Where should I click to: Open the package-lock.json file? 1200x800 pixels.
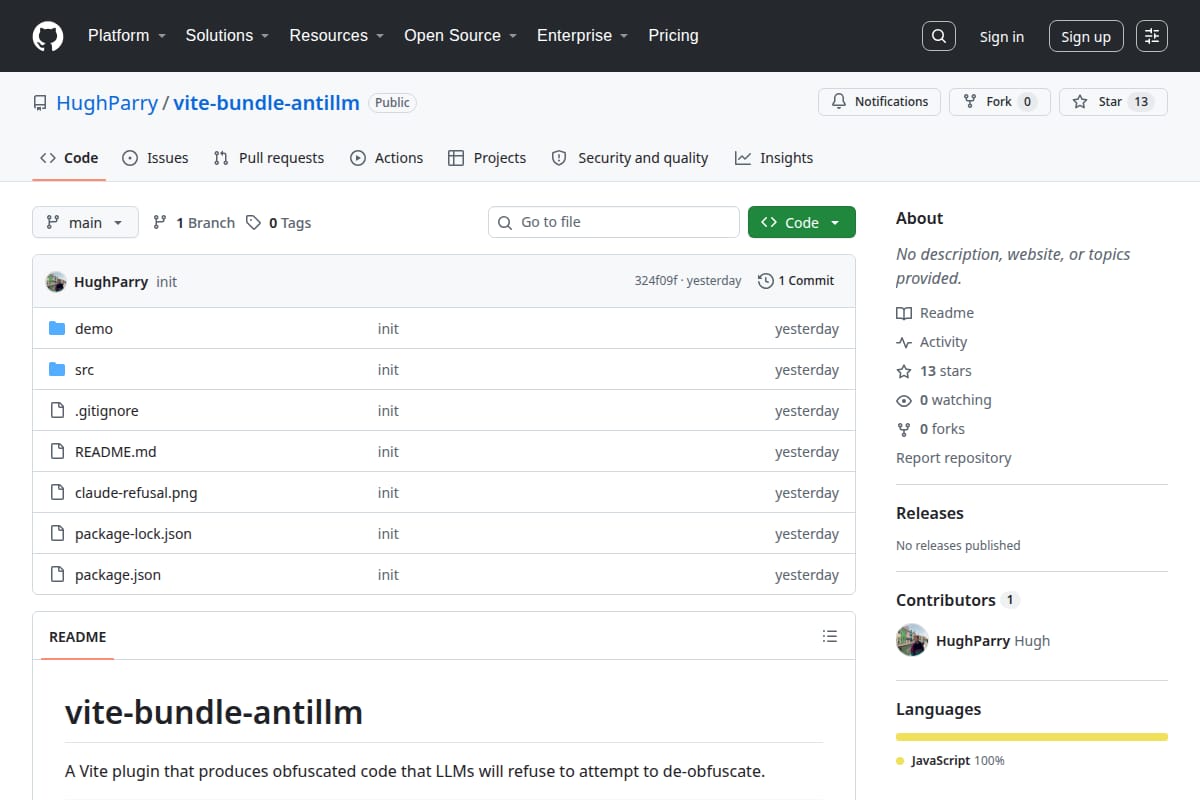pyautogui.click(x=133, y=534)
